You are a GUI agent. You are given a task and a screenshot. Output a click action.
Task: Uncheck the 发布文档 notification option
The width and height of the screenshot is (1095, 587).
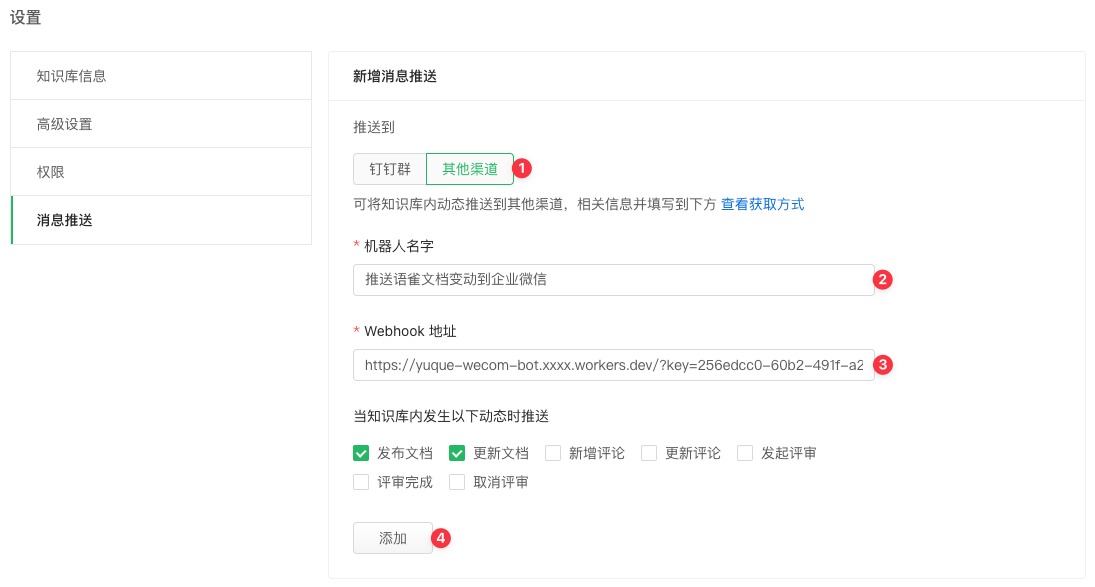[x=361, y=453]
